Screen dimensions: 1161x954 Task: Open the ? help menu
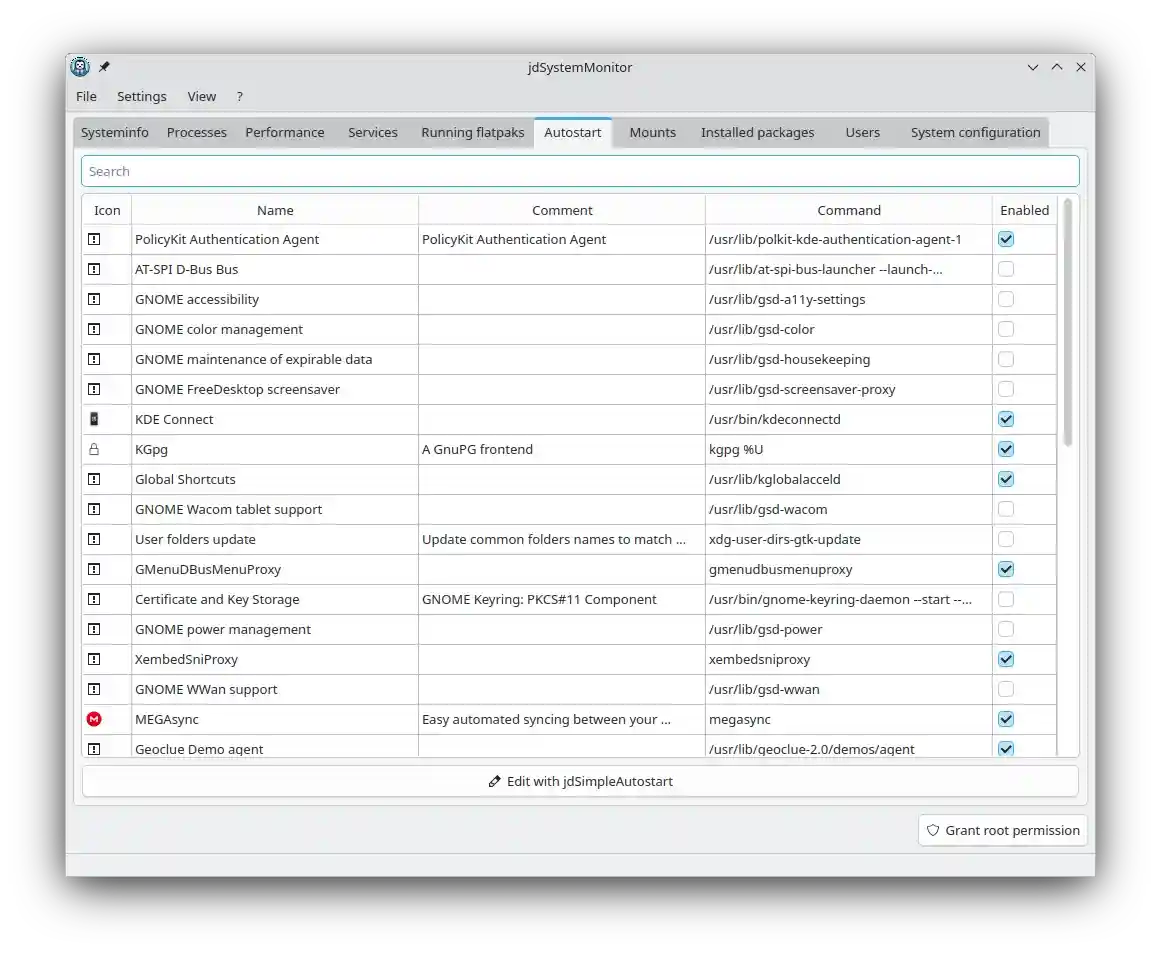[239, 96]
